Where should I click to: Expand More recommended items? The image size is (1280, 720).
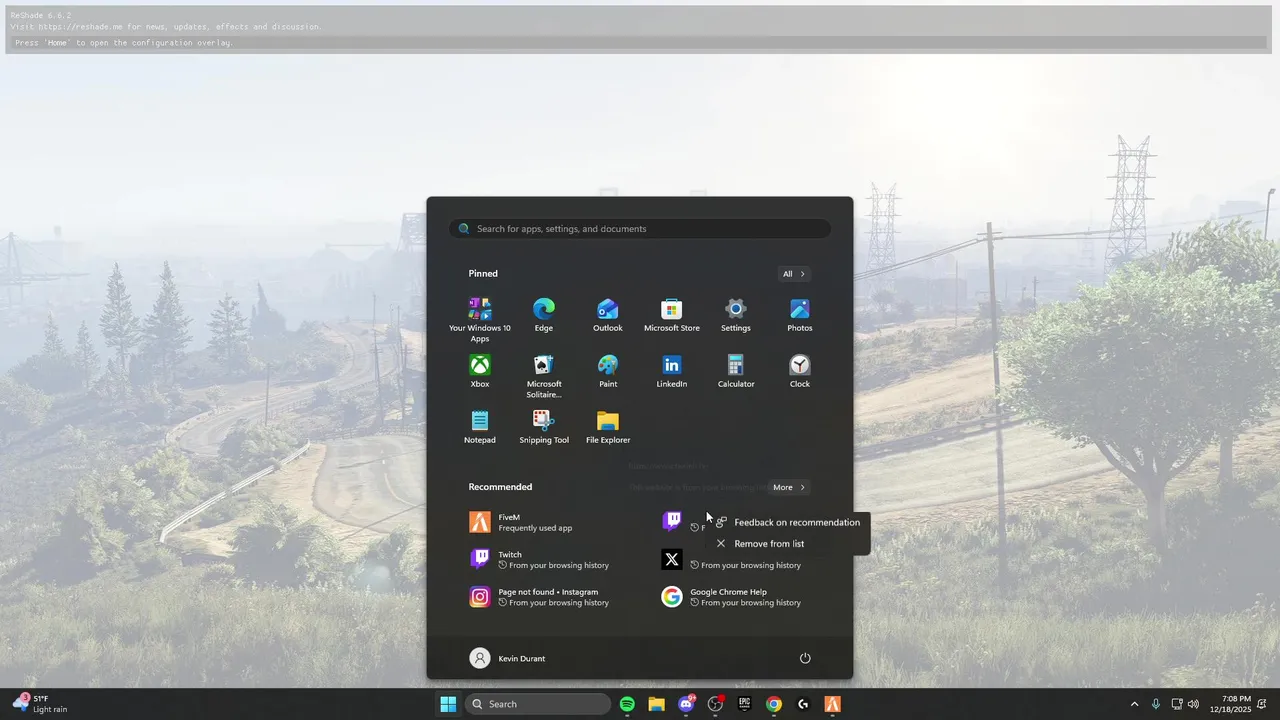point(789,487)
